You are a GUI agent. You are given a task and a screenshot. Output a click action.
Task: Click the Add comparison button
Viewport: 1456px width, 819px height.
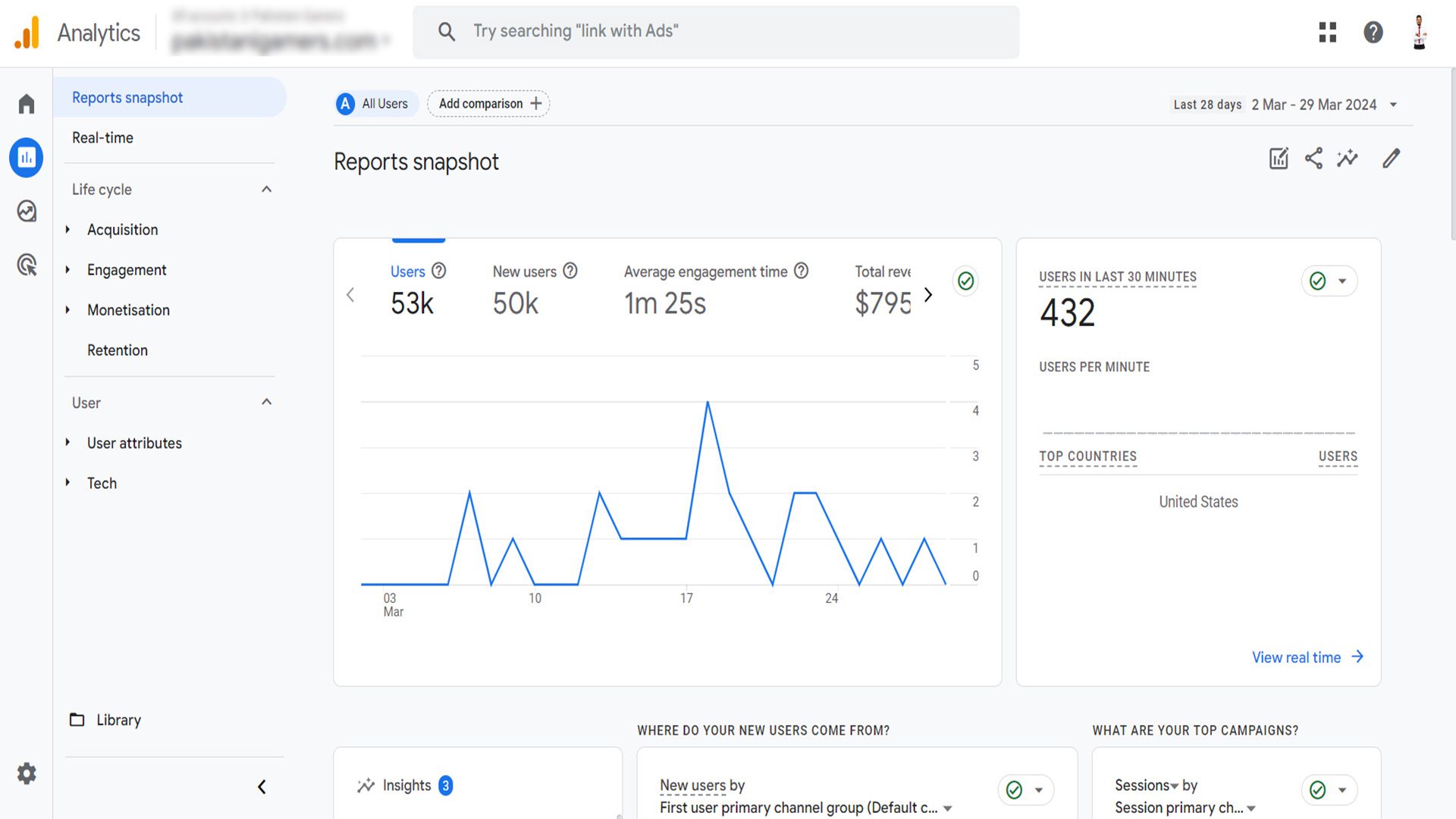pyautogui.click(x=489, y=104)
